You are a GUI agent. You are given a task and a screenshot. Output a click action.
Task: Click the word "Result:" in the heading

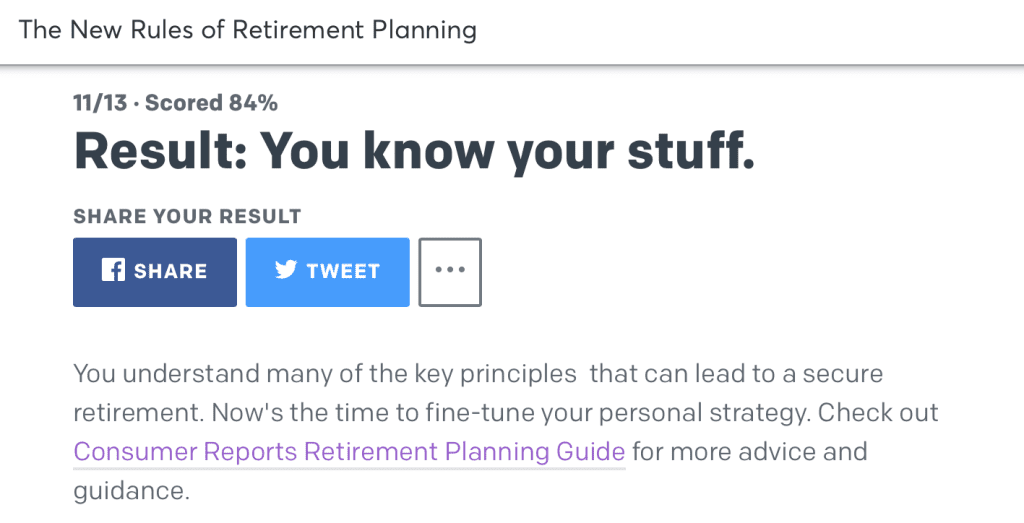[159, 151]
